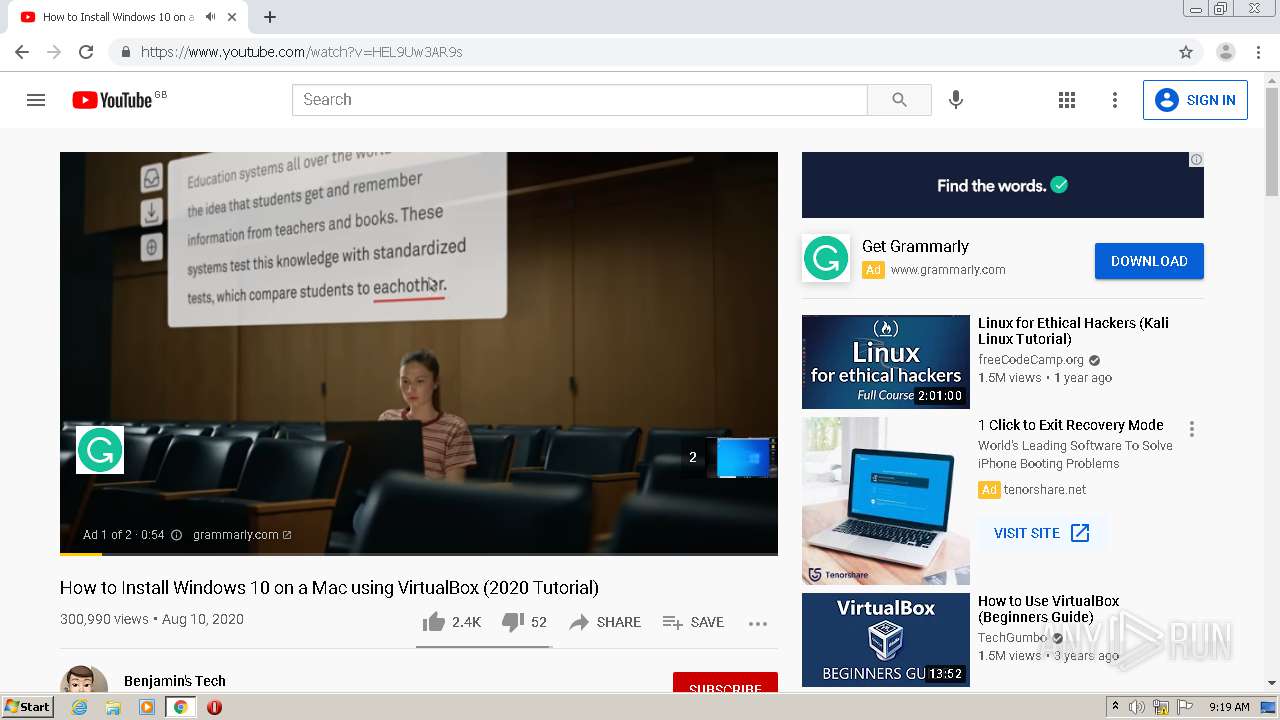
Task: Go back in Chrome
Action: click(22, 52)
